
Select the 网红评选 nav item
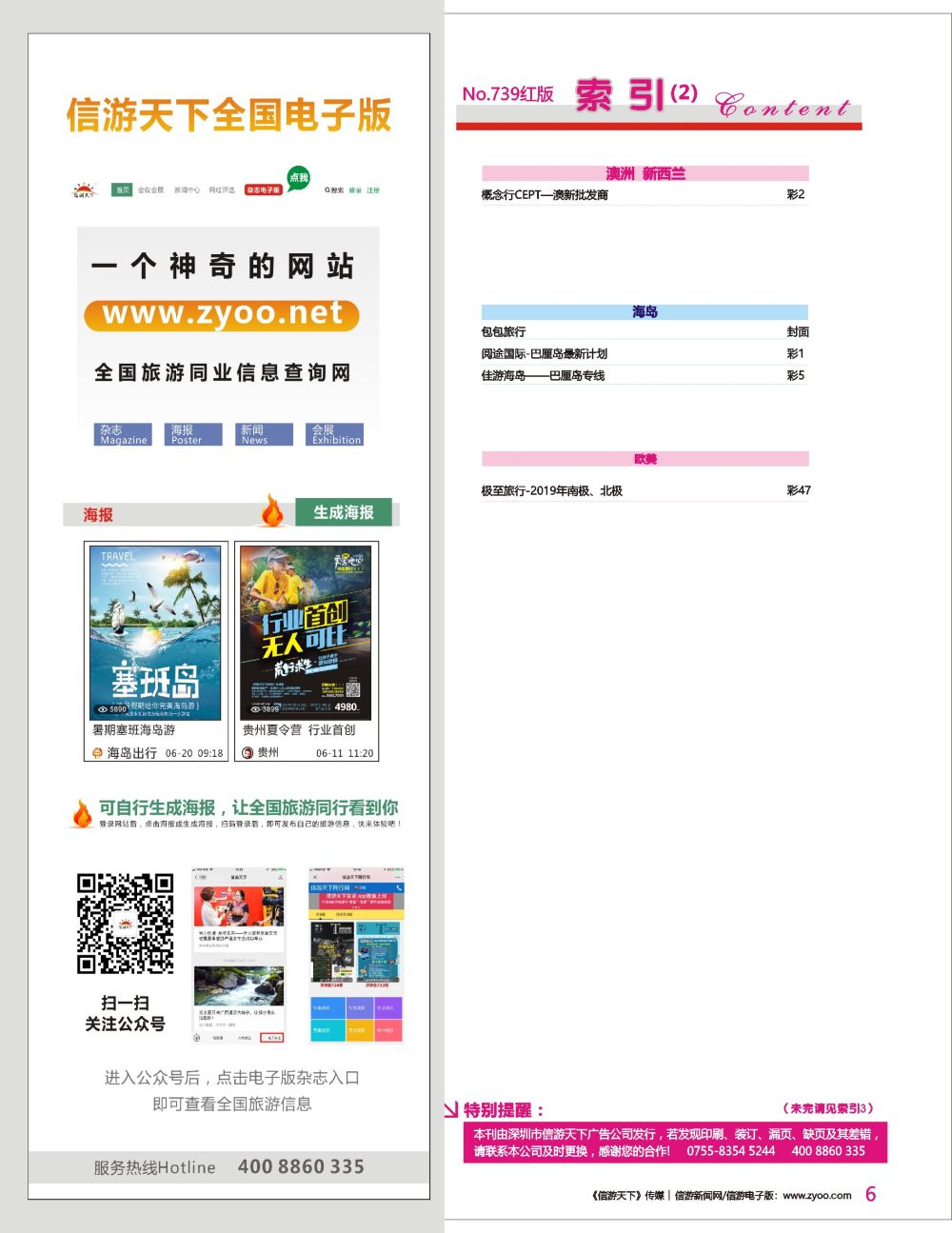coord(222,190)
